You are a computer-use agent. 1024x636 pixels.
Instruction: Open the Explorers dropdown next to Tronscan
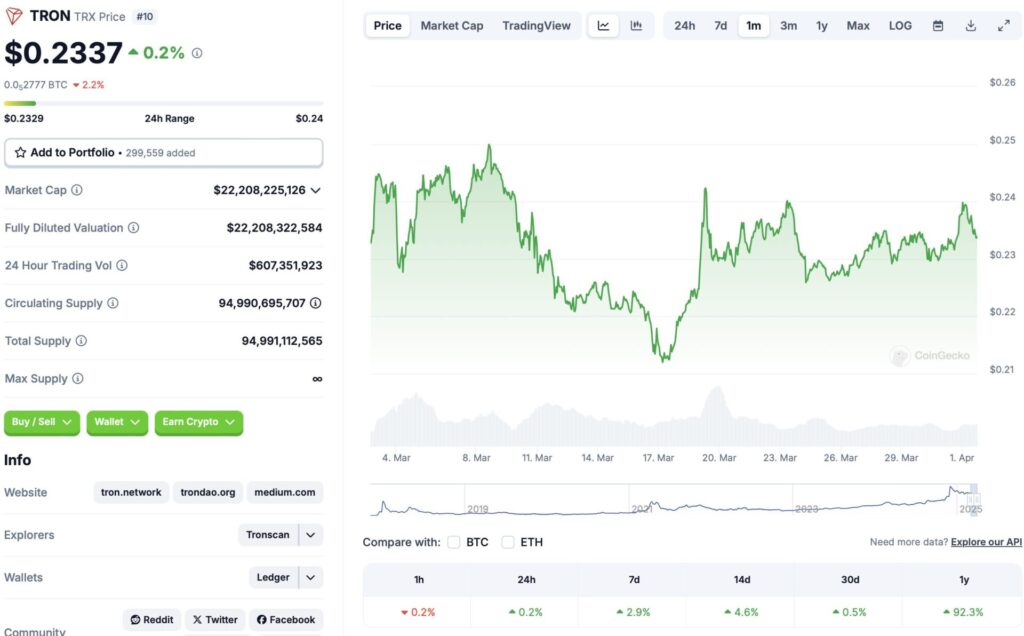click(310, 535)
